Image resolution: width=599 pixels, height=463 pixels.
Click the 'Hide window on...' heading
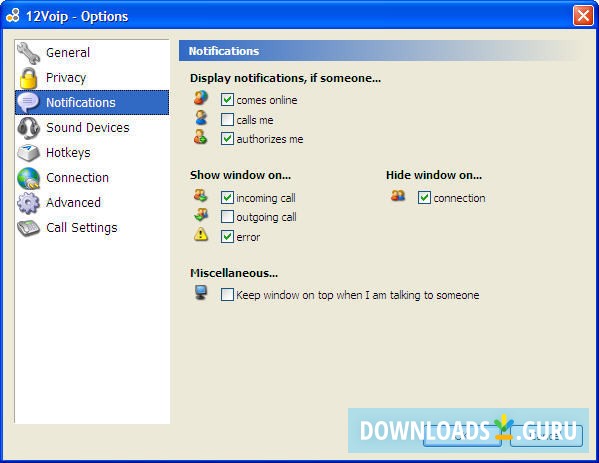click(434, 175)
